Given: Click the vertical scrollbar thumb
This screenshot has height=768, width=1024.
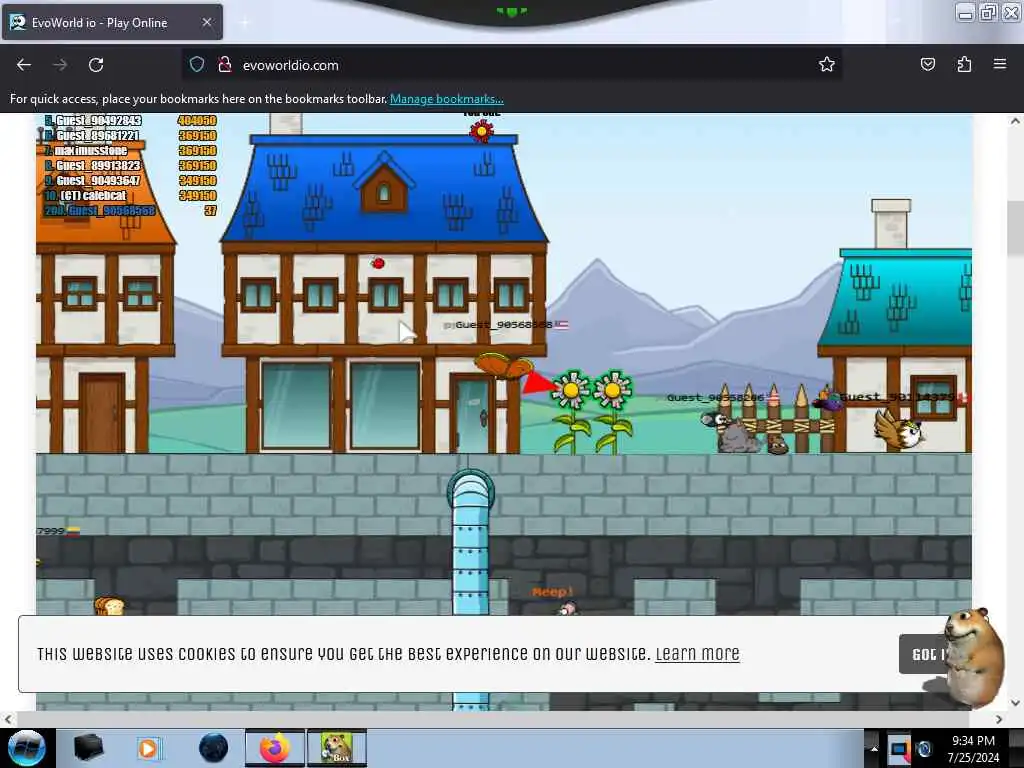Looking at the screenshot, I should click(x=1015, y=228).
